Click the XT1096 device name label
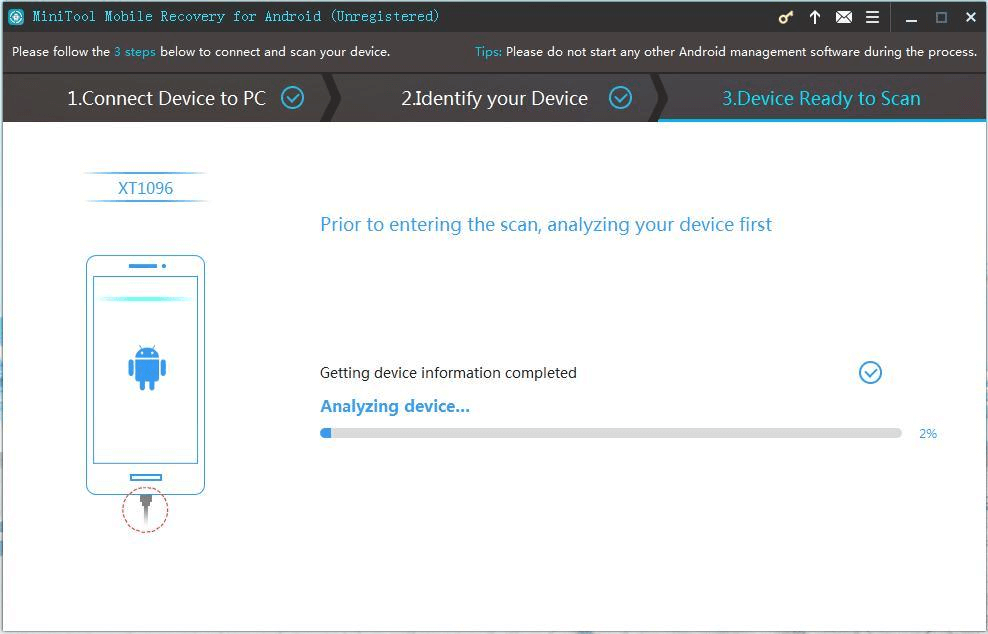This screenshot has width=988, height=634. [146, 188]
